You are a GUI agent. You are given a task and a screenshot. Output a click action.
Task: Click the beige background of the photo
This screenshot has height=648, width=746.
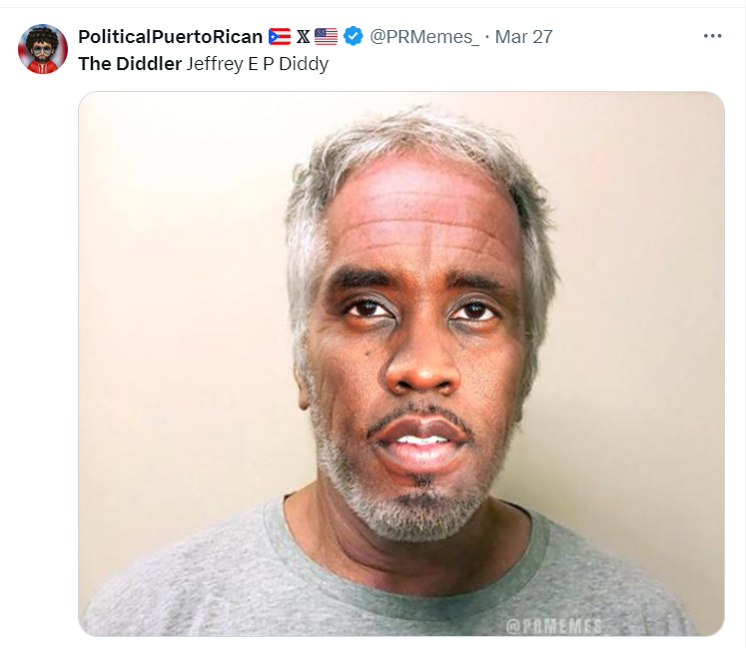(x=181, y=285)
